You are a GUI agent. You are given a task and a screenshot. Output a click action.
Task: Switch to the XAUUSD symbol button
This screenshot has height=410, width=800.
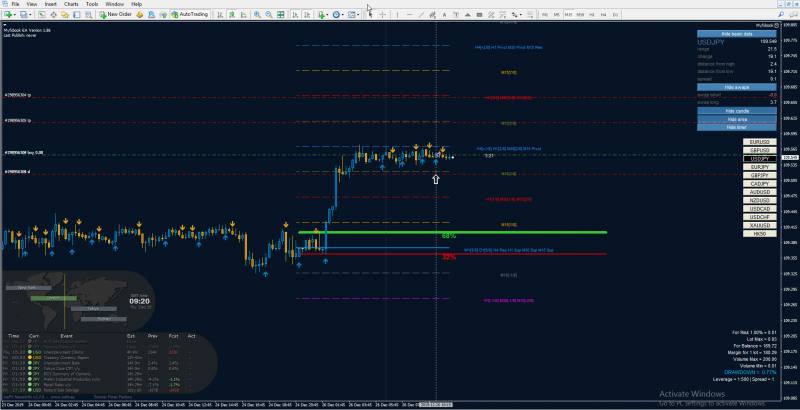[760, 225]
